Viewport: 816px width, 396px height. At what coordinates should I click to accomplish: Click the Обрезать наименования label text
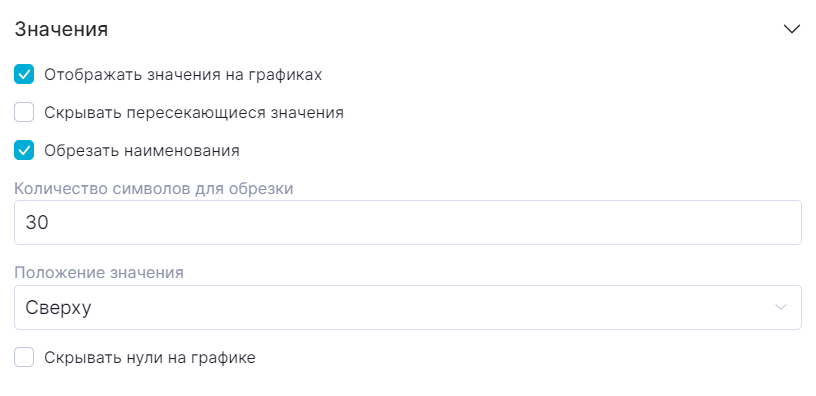click(142, 151)
